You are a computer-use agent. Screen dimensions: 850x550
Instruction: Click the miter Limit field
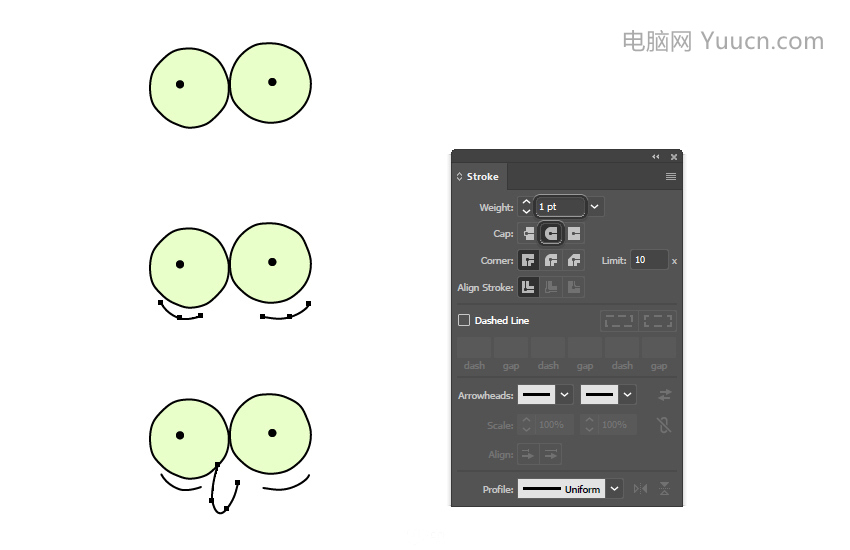click(x=649, y=260)
